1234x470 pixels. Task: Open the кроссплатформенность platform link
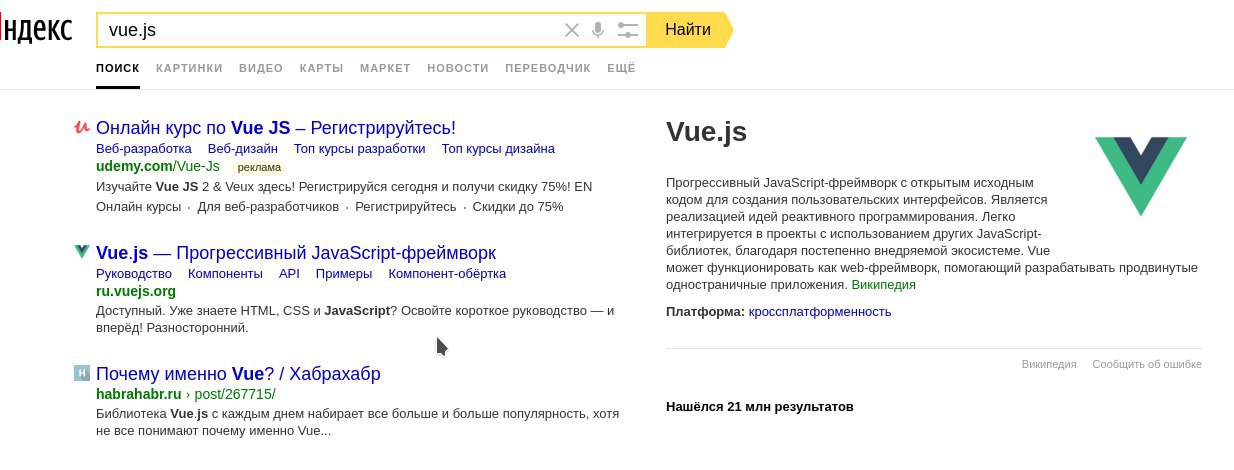[x=820, y=312]
